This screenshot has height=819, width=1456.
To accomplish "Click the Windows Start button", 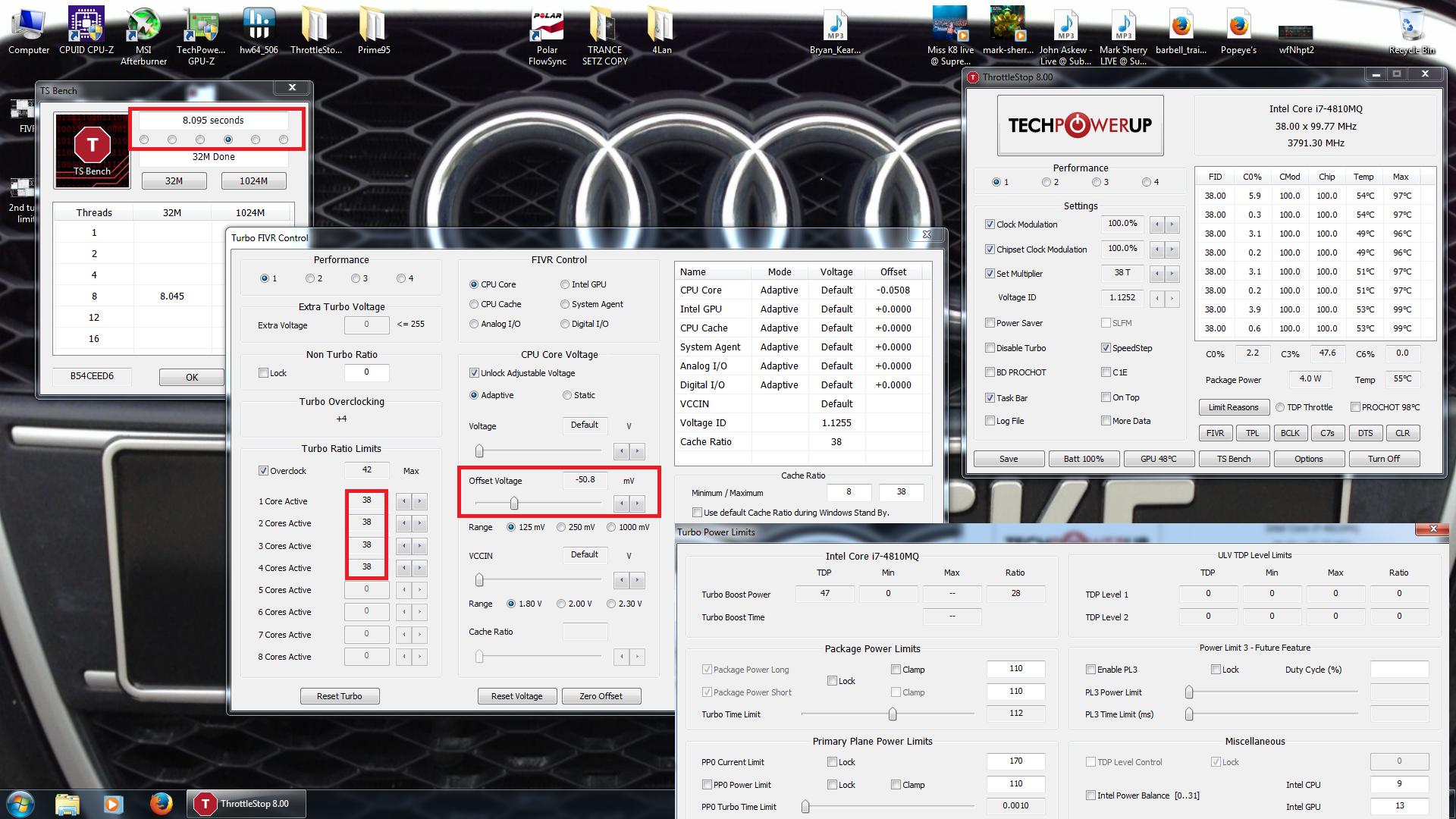I will [20, 803].
